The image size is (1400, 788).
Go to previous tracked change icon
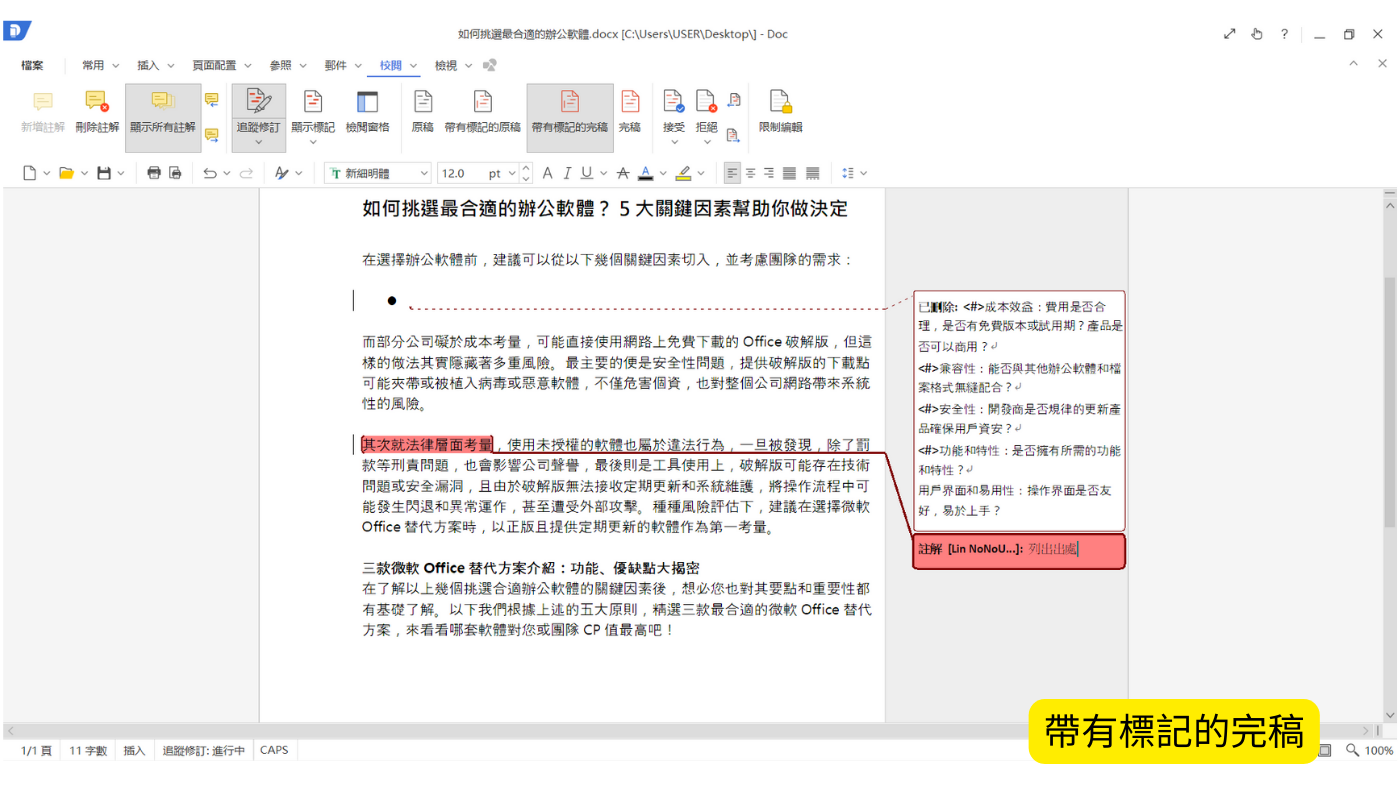click(x=733, y=100)
